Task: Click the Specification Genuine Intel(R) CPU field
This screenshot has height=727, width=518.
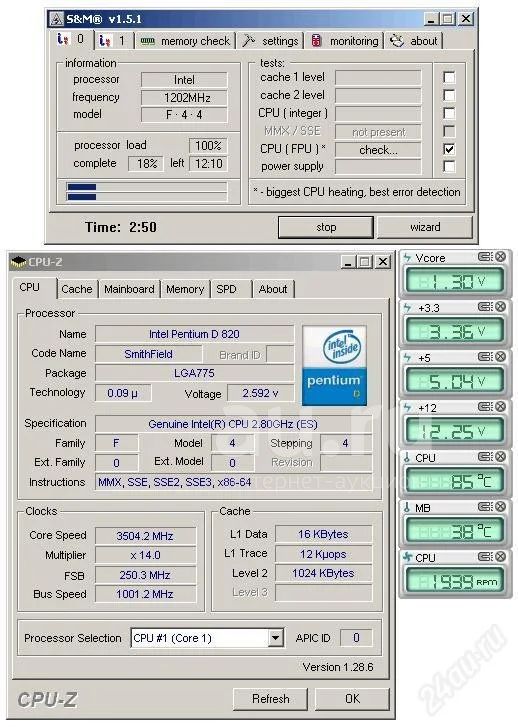Action: pyautogui.click(x=233, y=424)
